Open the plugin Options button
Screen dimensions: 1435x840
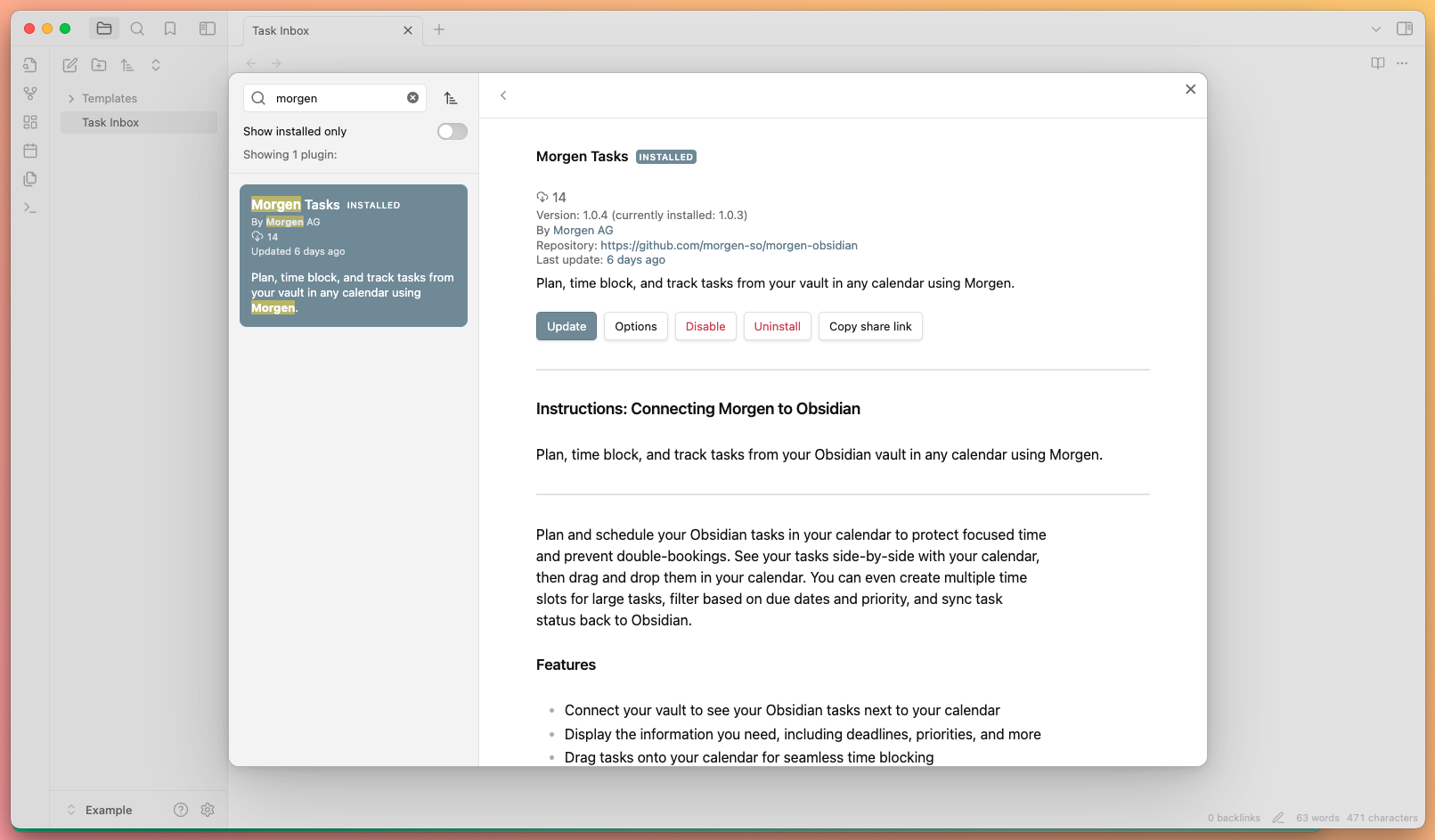click(x=636, y=326)
